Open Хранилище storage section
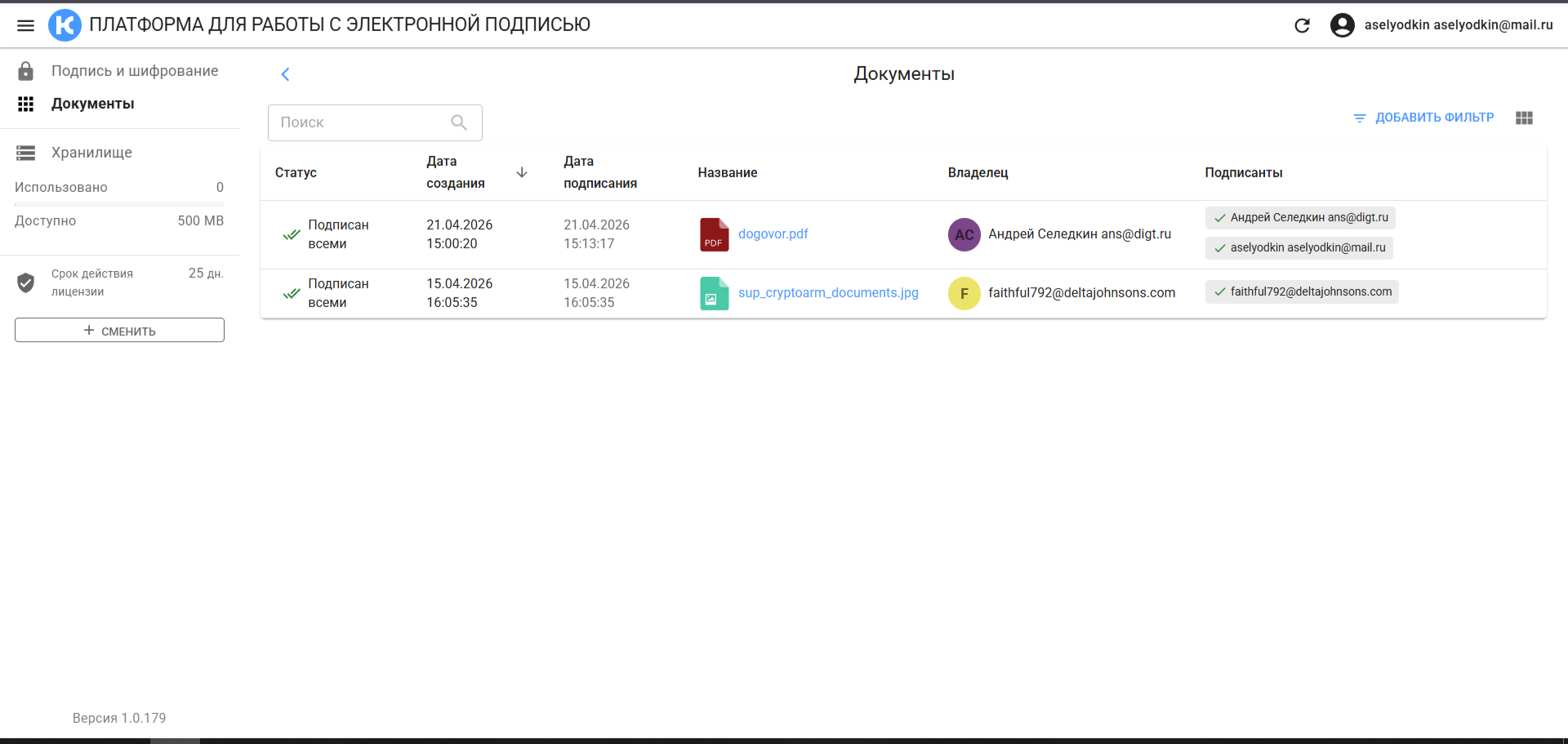This screenshot has height=744, width=1568. 91,153
